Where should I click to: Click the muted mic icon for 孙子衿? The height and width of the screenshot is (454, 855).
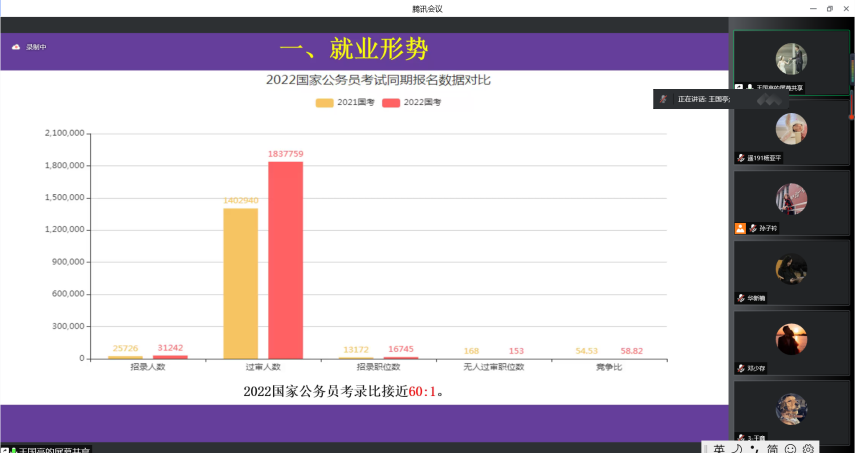pos(752,228)
